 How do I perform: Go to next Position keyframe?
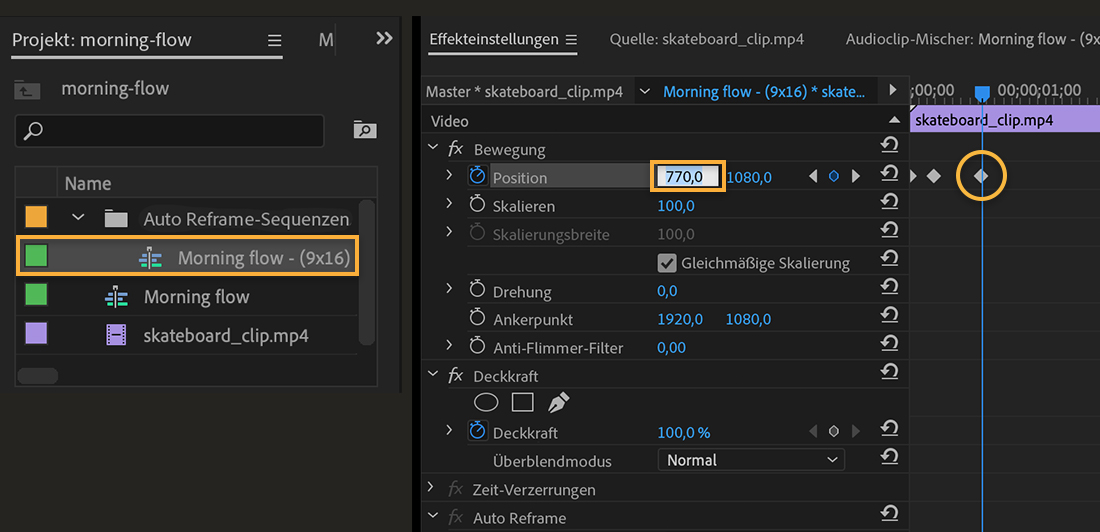856,177
